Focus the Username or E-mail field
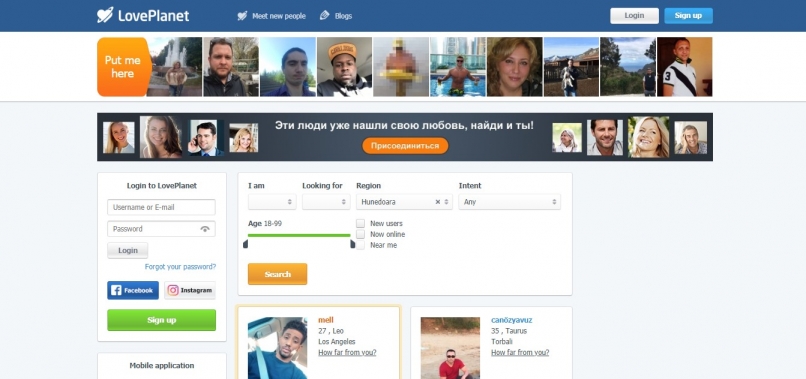The image size is (806, 379). pyautogui.click(x=161, y=207)
